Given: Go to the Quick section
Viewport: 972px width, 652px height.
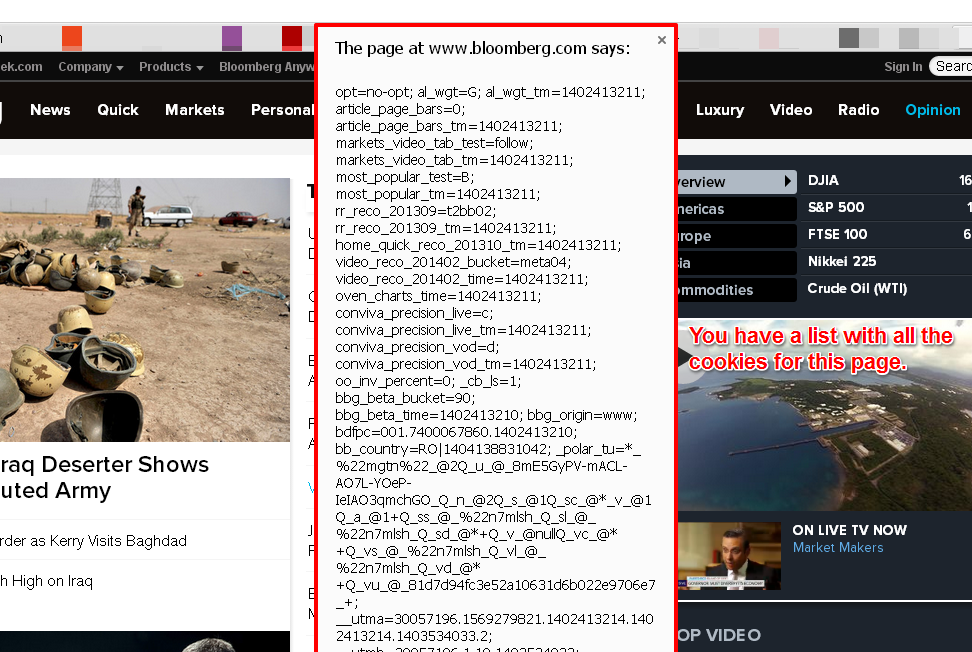Looking at the screenshot, I should coord(118,110).
